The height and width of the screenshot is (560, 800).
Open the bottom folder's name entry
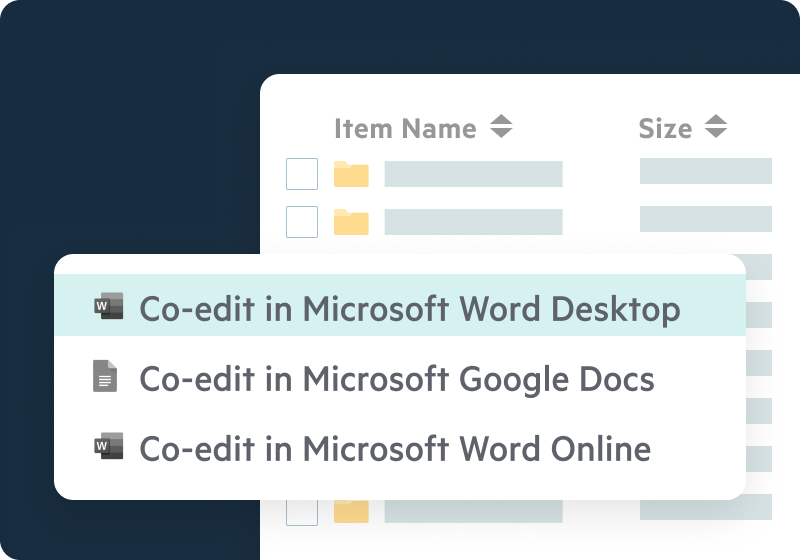point(473,511)
